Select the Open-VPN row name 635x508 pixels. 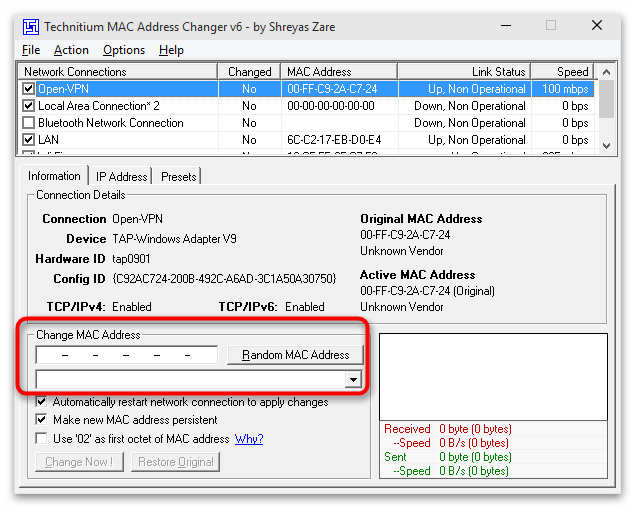pyautogui.click(x=63, y=89)
